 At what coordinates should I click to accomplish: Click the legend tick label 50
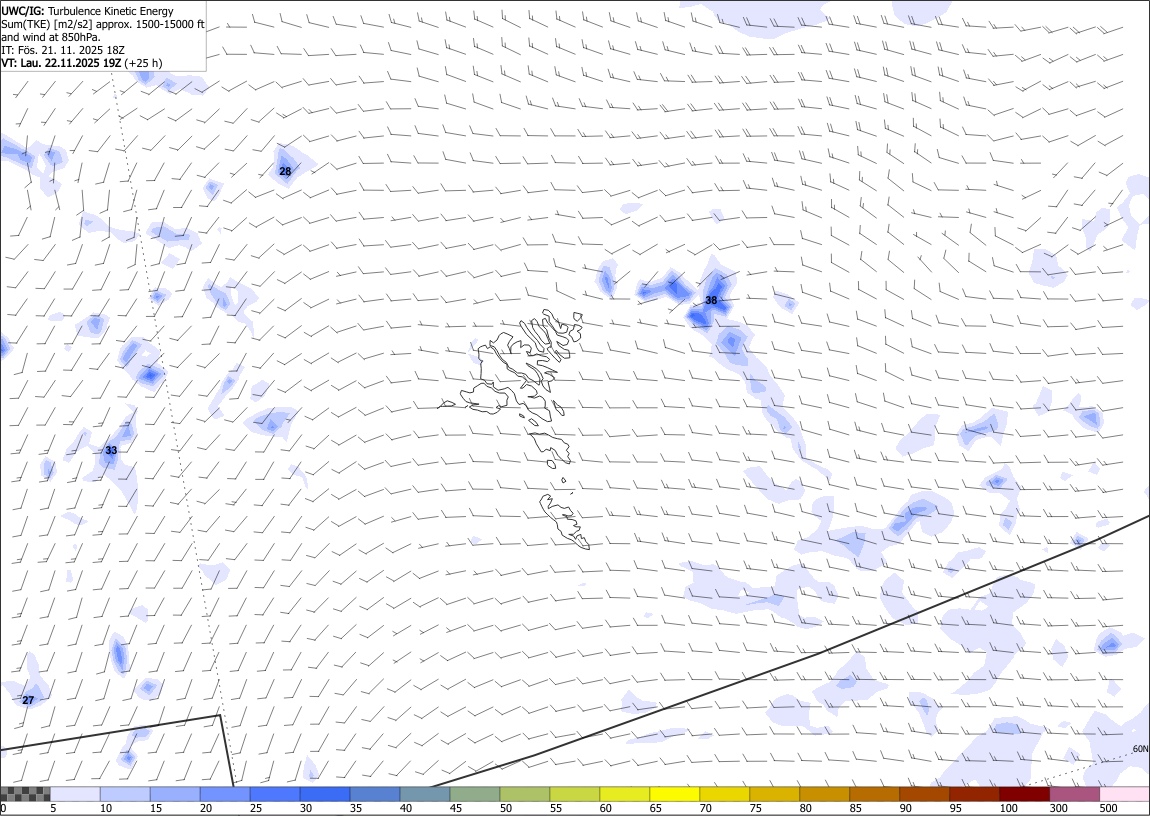point(505,808)
